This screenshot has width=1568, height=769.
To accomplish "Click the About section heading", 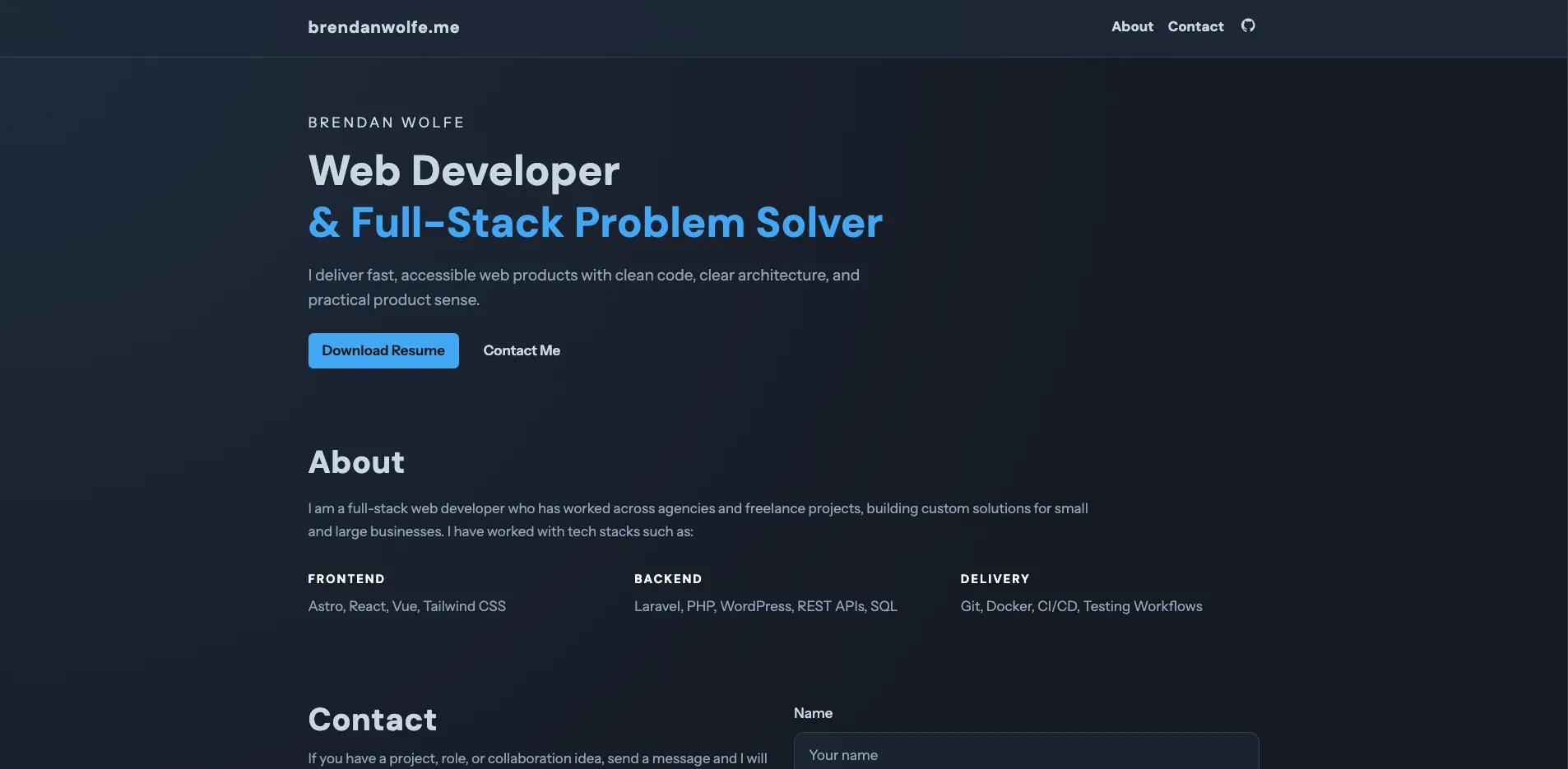I will (x=356, y=462).
